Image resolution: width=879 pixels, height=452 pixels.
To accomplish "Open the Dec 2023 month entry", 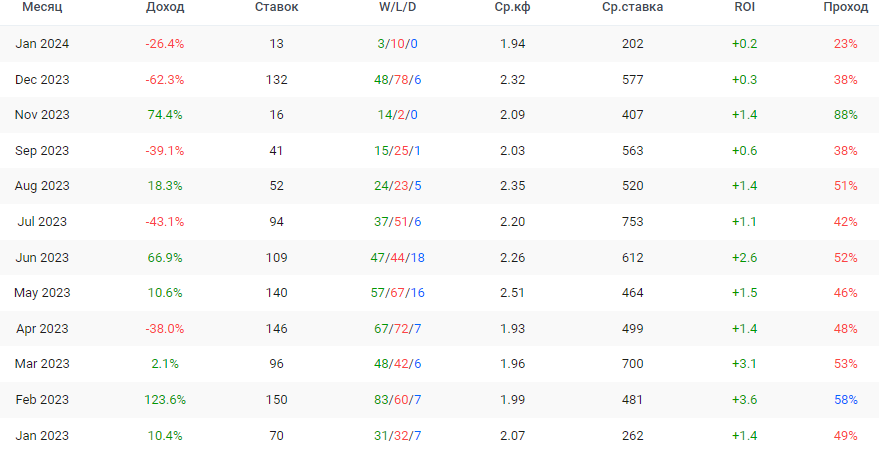I will [42, 79].
